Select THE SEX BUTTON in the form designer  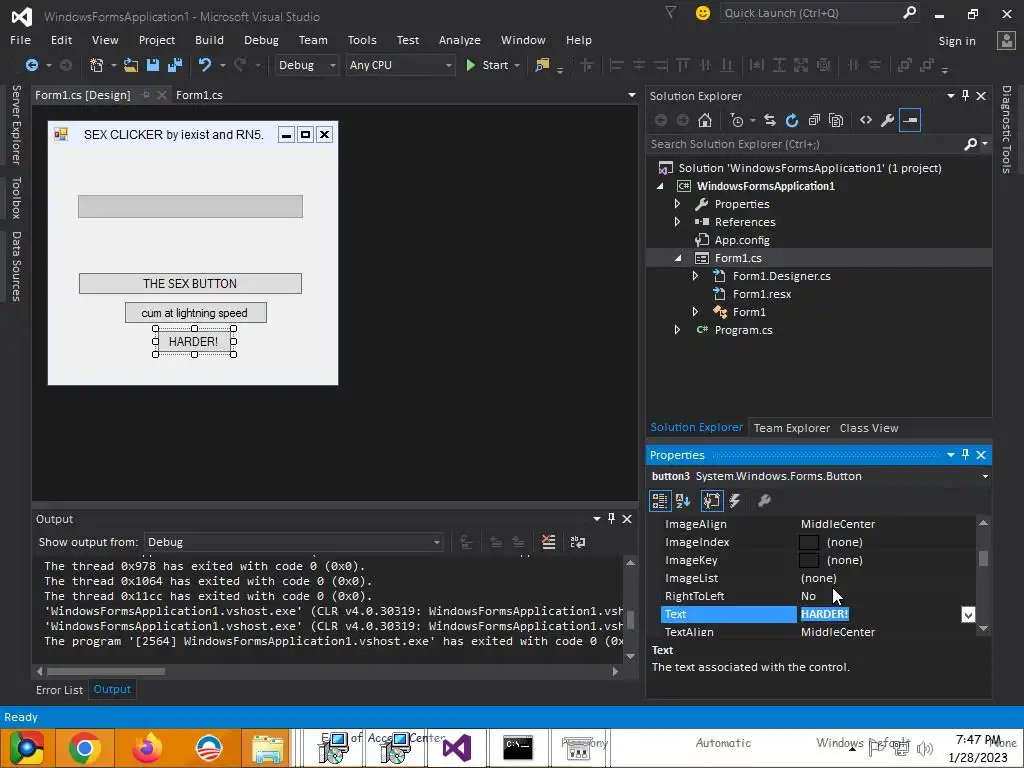[x=190, y=283]
